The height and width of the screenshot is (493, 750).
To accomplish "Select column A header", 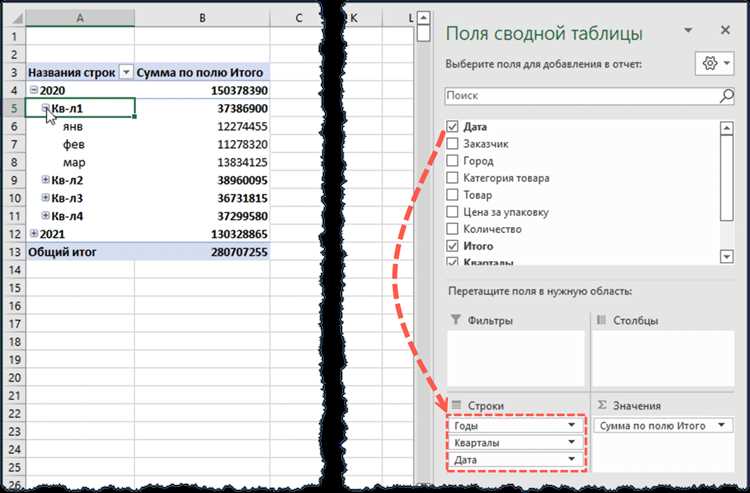I will [80, 18].
